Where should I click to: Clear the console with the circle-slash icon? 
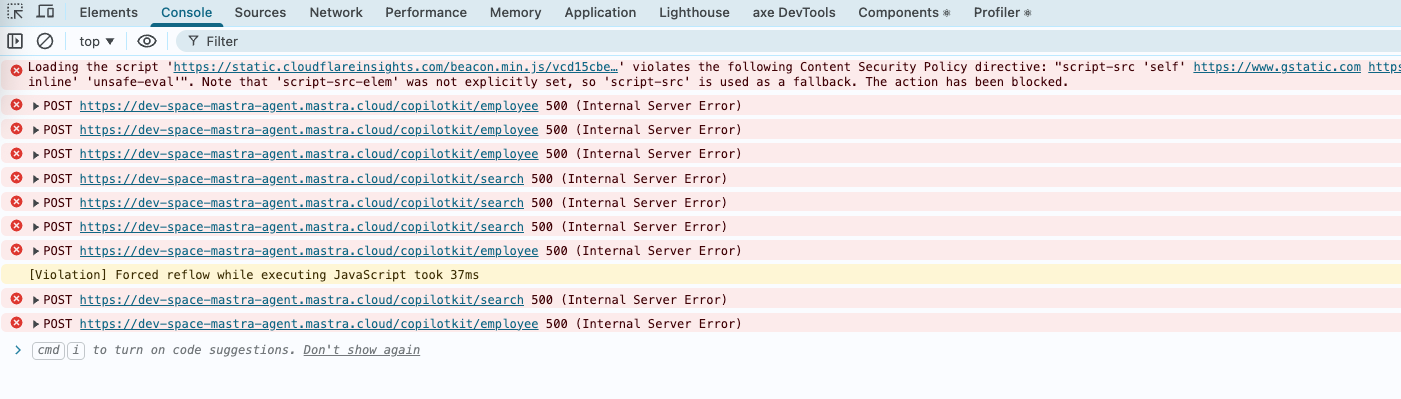45,41
